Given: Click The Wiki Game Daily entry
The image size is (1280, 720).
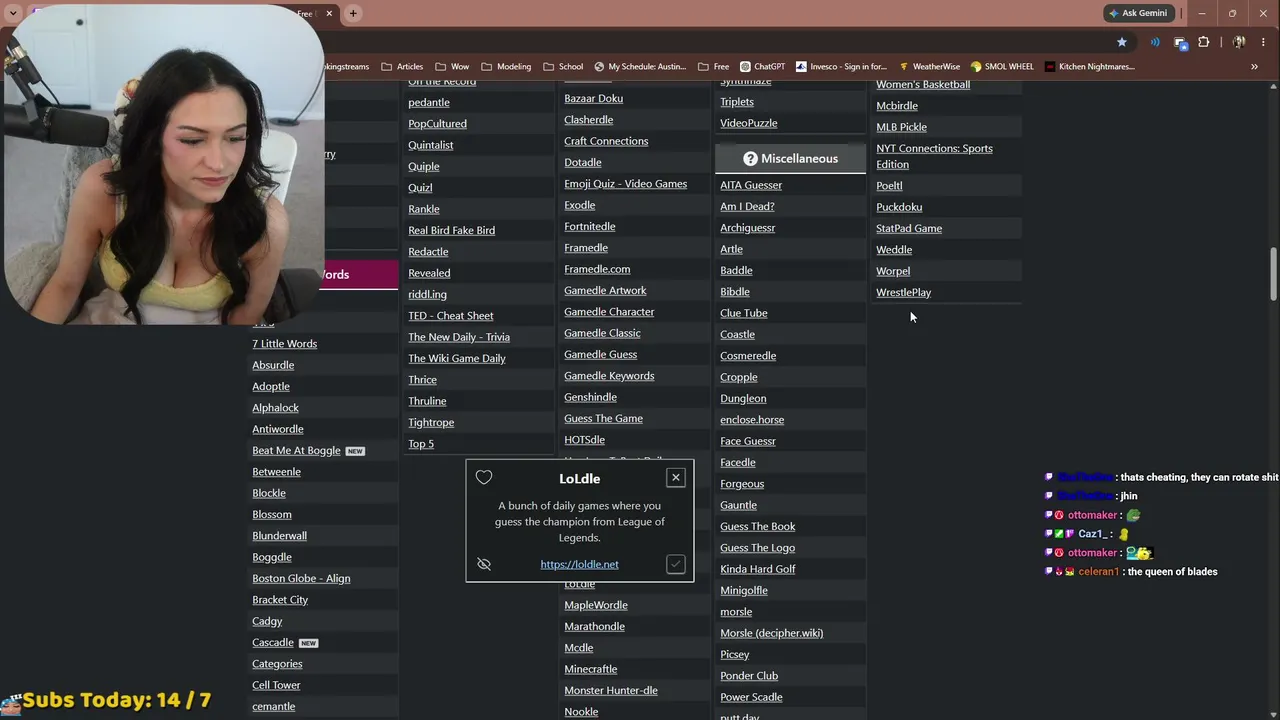Looking at the screenshot, I should [x=456, y=359].
